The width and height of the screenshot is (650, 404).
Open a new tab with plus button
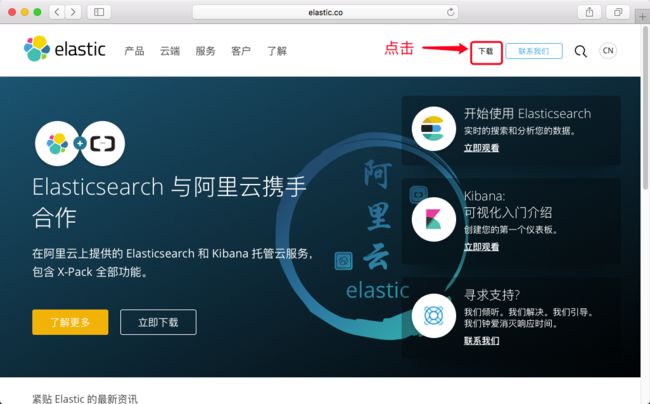[643, 17]
